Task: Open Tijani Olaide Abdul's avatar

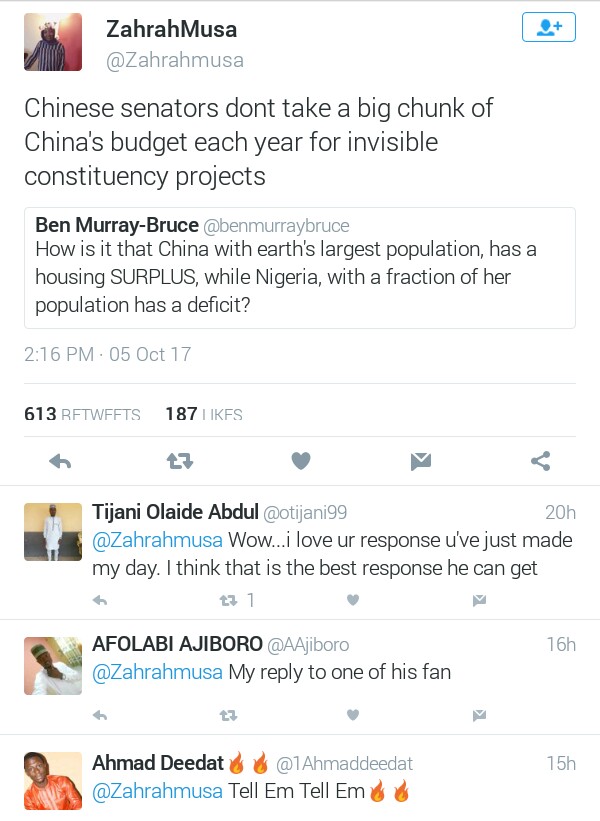Action: (53, 532)
